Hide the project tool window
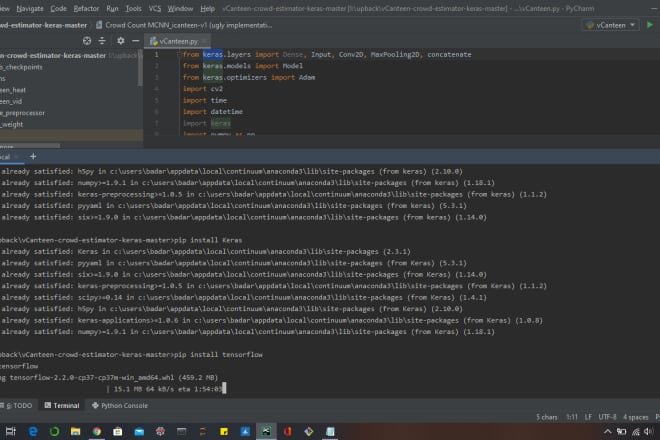The height and width of the screenshot is (440, 660). click(136, 41)
